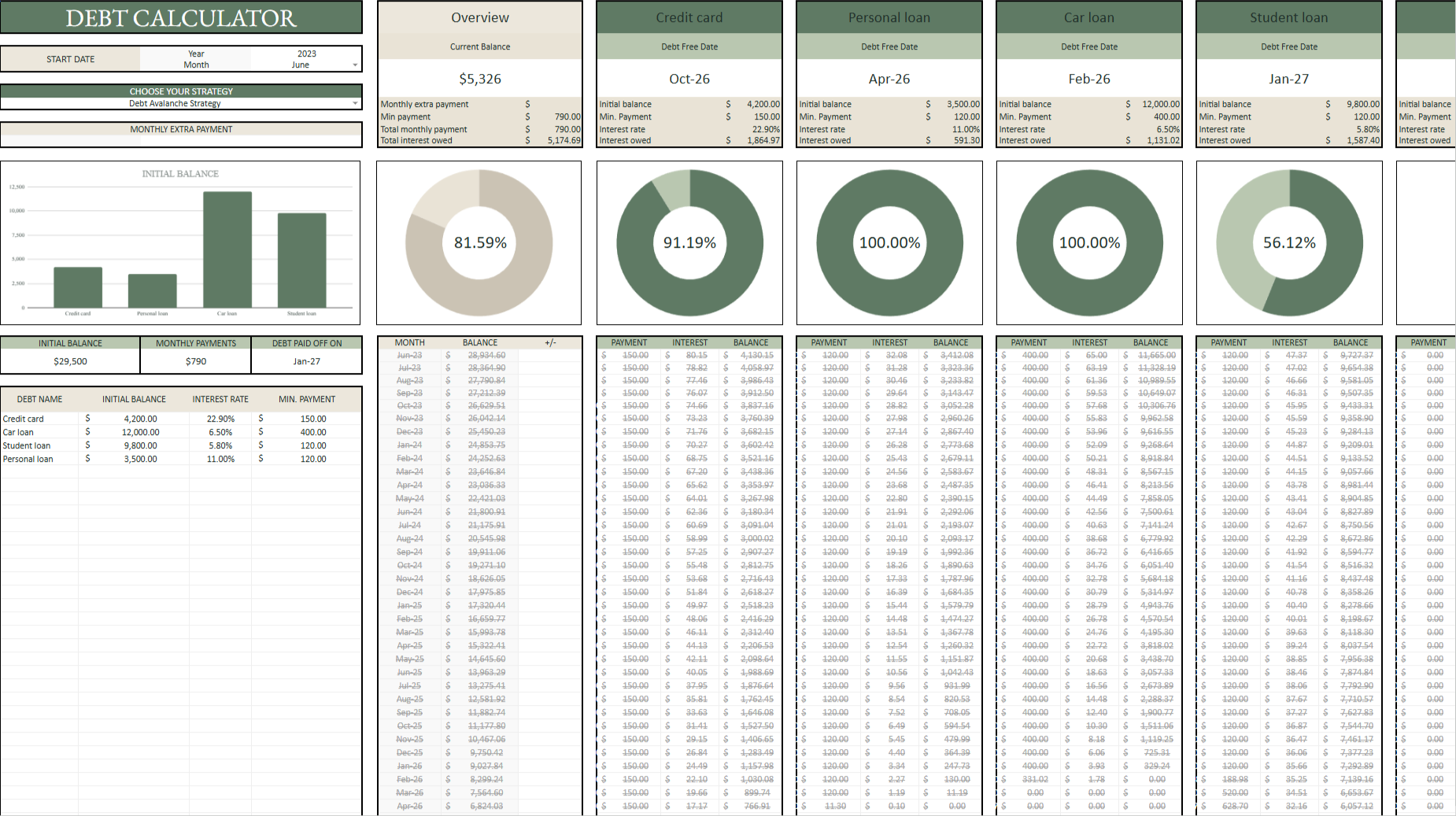This screenshot has height=816, width=1456.
Task: Click the Apr-26 row in the month column
Action: pyautogui.click(x=409, y=806)
